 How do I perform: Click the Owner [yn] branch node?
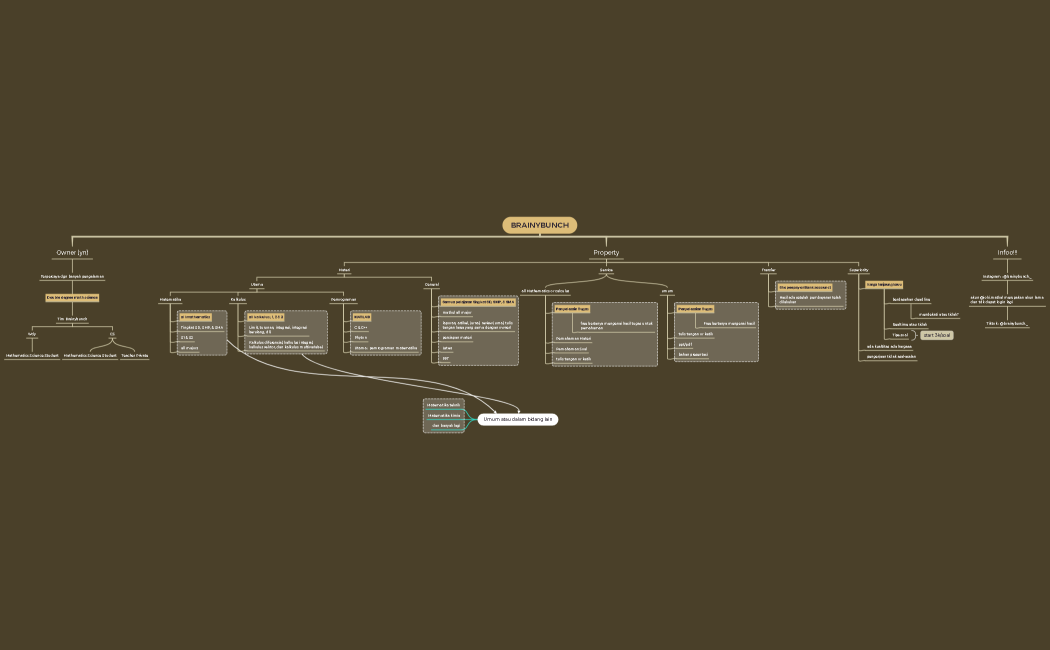(72, 253)
